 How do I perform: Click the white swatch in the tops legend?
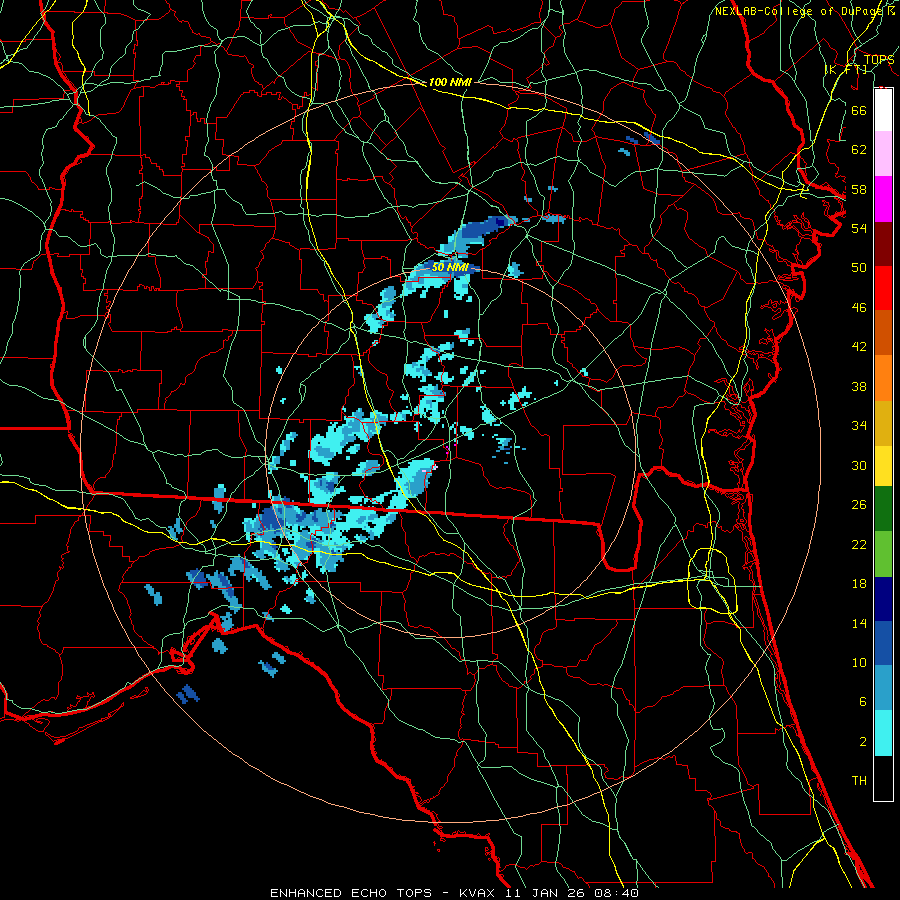click(x=883, y=110)
